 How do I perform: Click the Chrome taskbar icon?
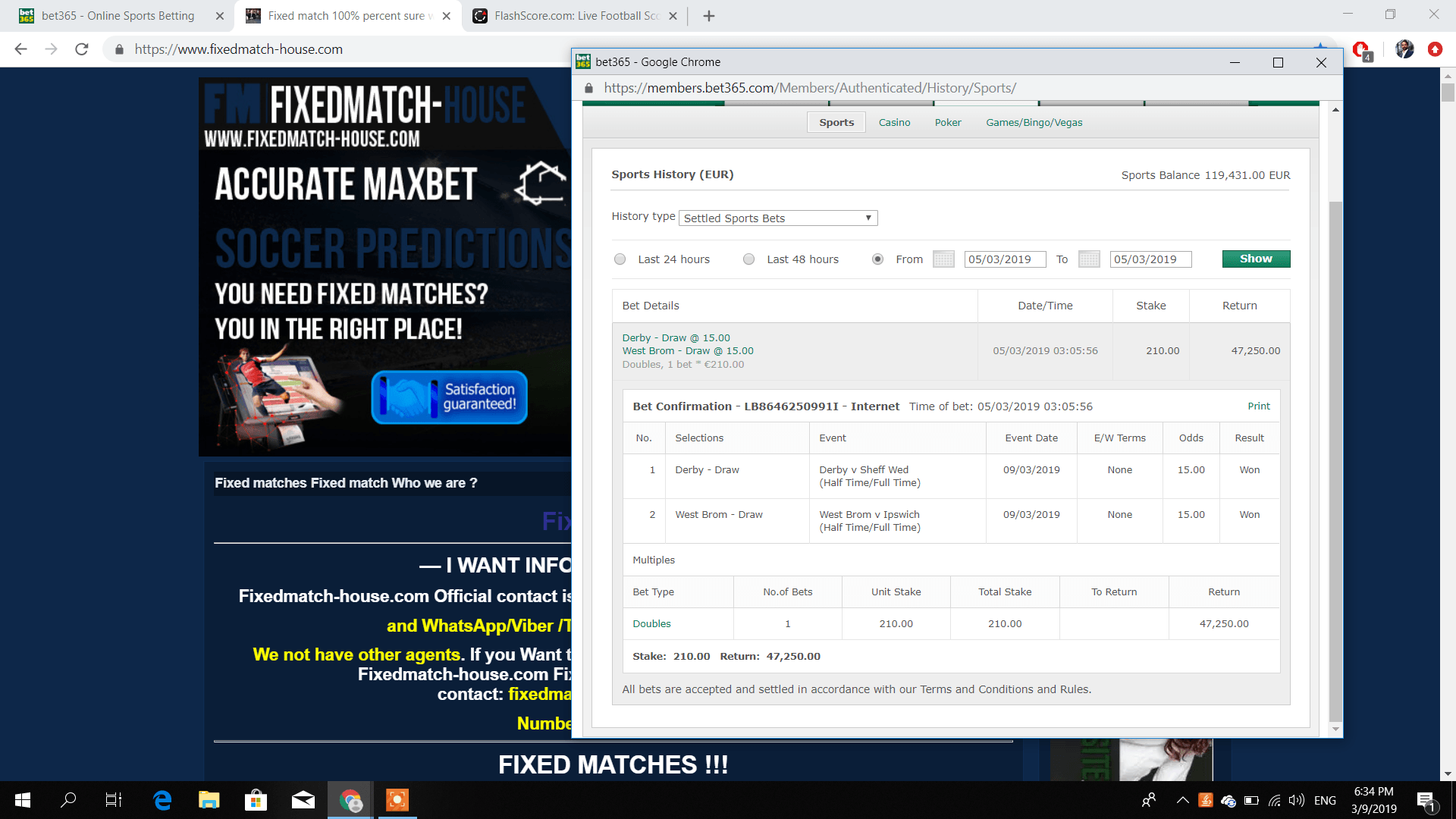click(x=350, y=800)
